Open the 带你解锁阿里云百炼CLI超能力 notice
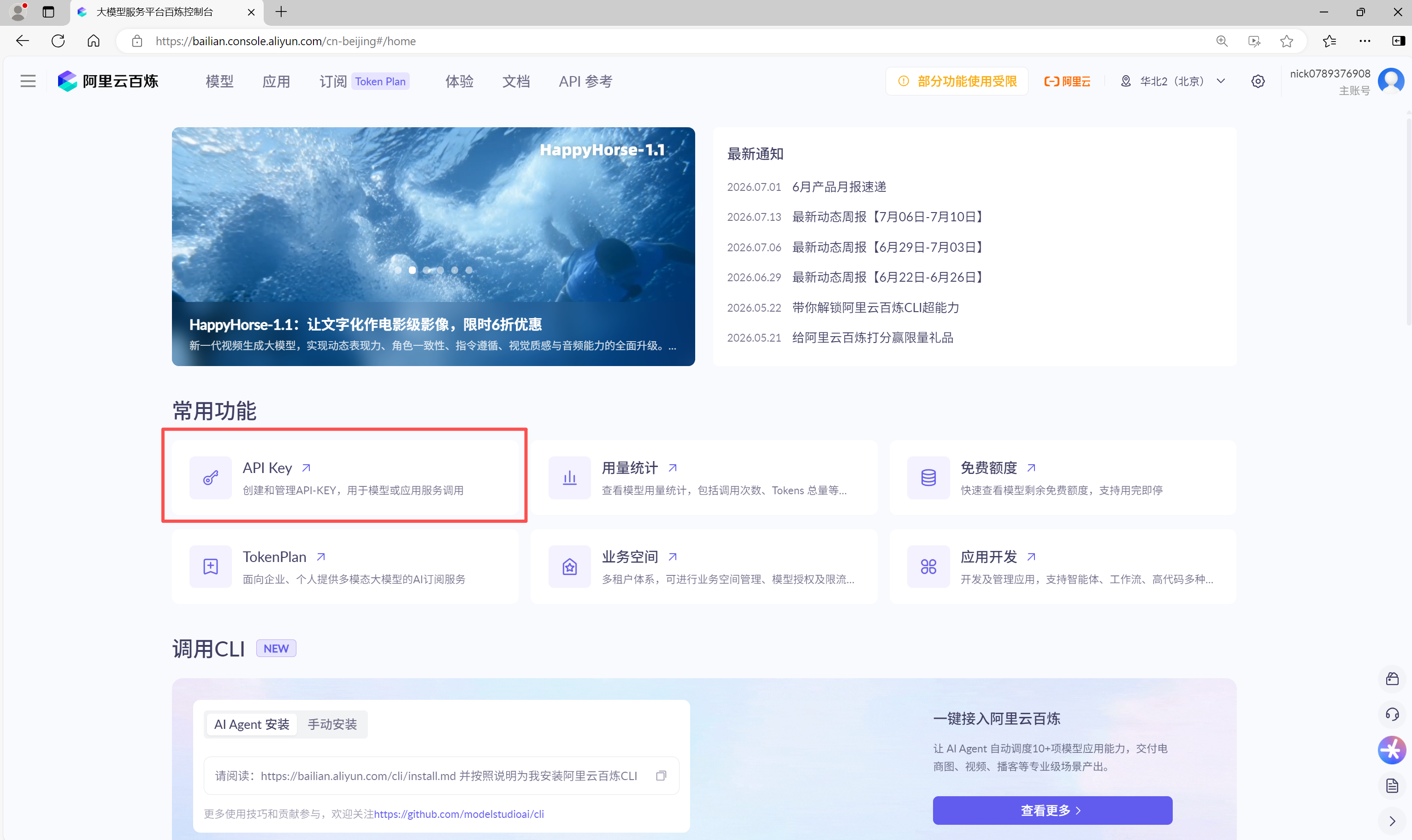Image resolution: width=1412 pixels, height=840 pixels. click(875, 308)
